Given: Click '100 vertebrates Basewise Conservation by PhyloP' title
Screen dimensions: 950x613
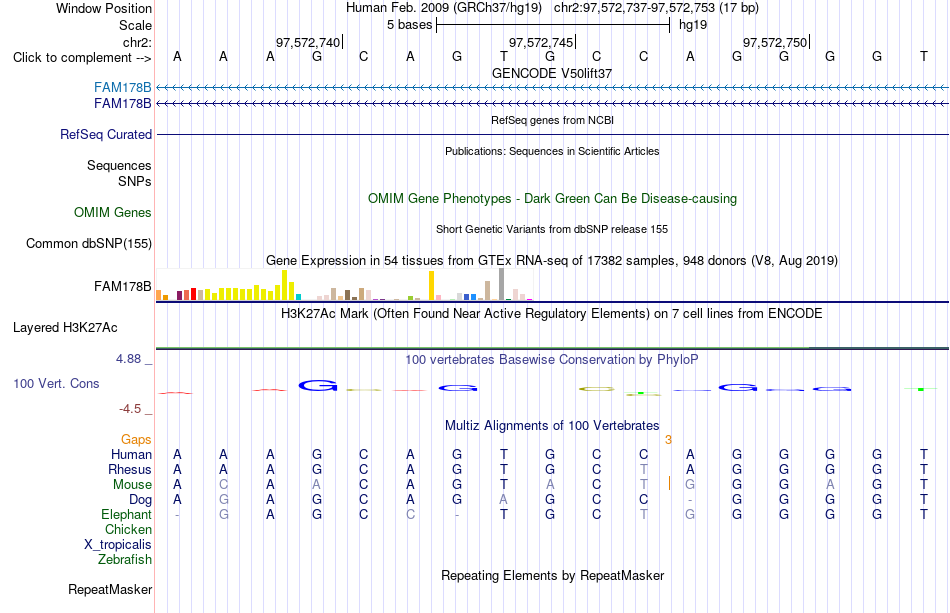Looking at the screenshot, I should (x=552, y=360).
